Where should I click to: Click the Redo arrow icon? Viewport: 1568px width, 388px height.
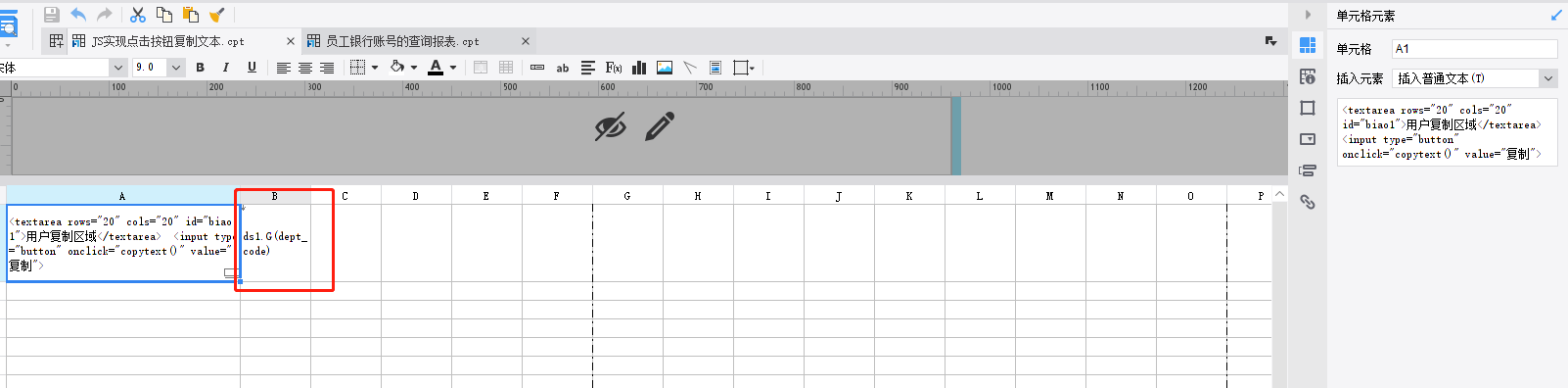point(105,15)
